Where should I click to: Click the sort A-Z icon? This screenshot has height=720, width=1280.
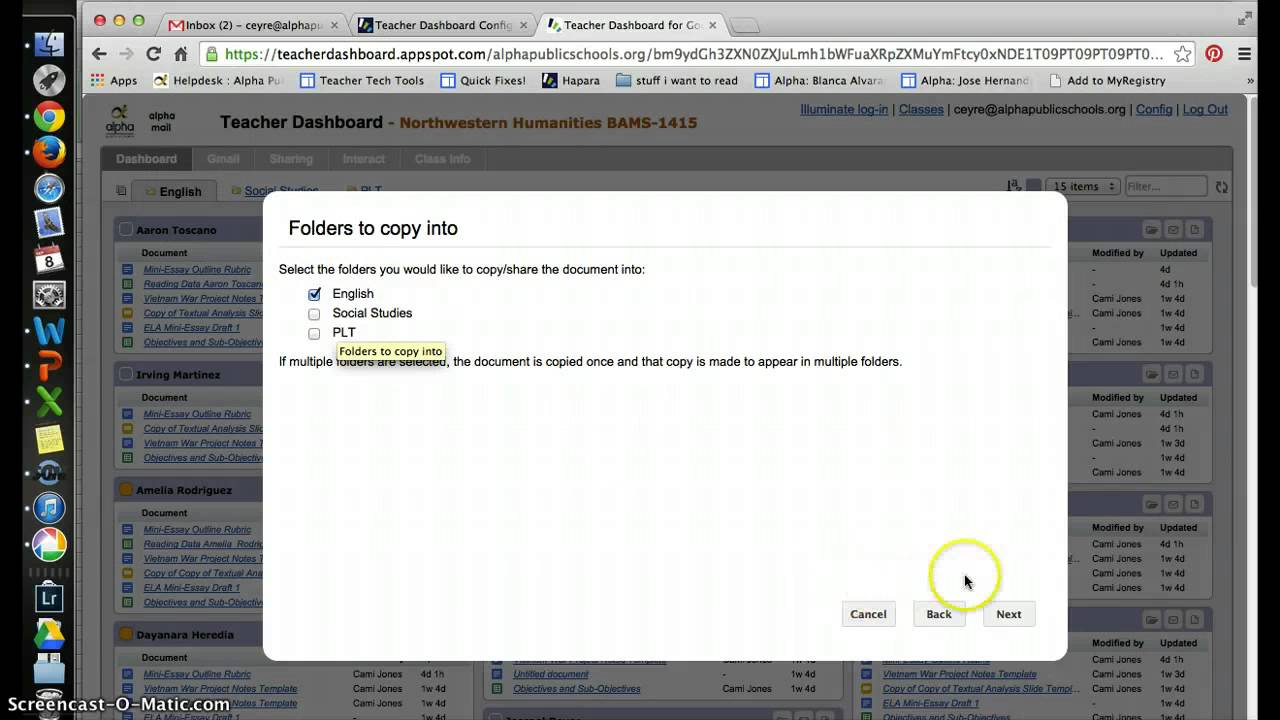click(x=1014, y=186)
